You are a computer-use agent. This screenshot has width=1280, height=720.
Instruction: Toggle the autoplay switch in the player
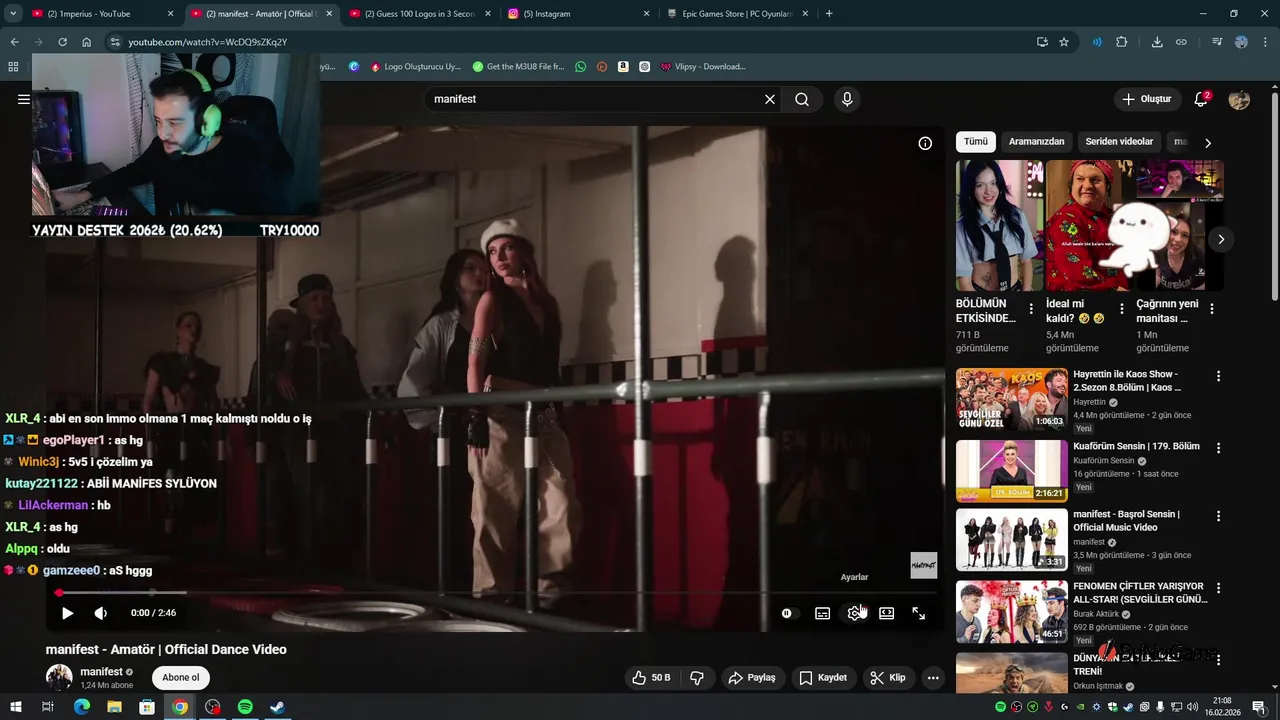point(790,613)
